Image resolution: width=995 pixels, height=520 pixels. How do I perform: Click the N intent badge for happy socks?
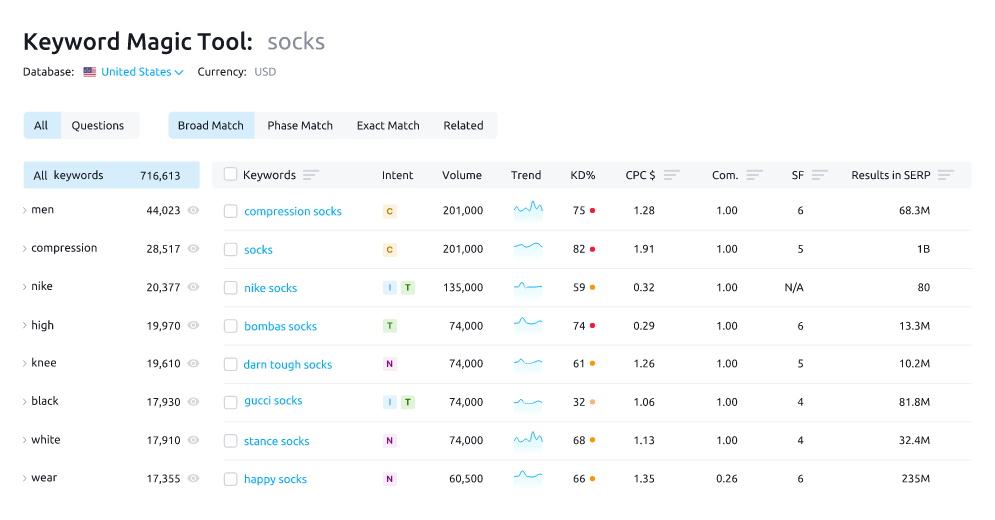[390, 479]
